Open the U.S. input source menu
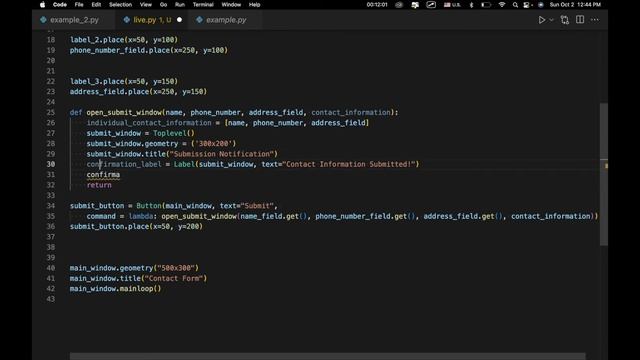The height and width of the screenshot is (360, 640). [x=452, y=4]
